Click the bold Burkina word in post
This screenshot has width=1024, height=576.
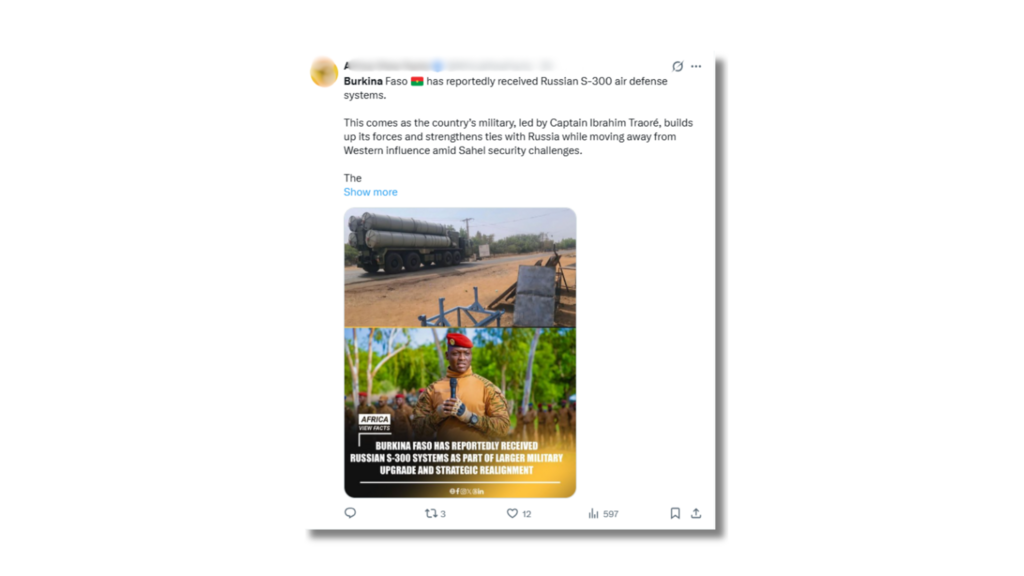pyautogui.click(x=363, y=81)
